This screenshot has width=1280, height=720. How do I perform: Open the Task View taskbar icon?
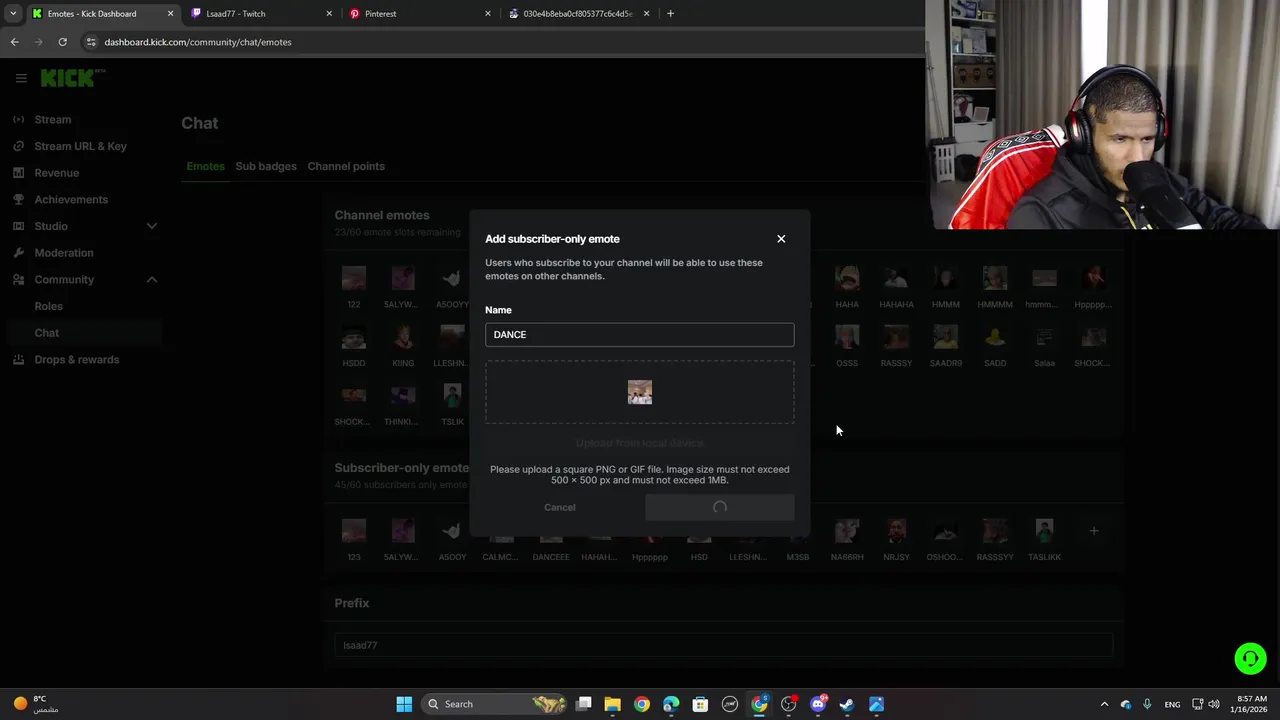click(x=584, y=704)
